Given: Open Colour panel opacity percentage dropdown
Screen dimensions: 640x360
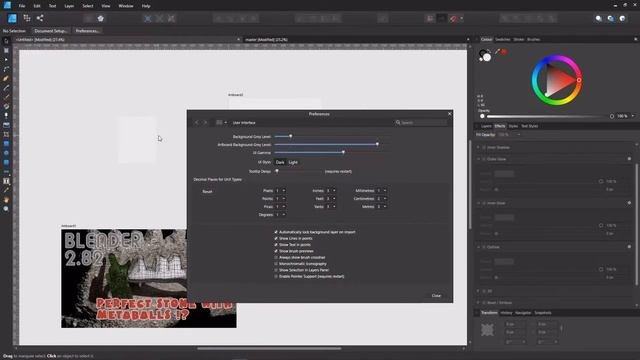Looking at the screenshot, I should click(633, 116).
